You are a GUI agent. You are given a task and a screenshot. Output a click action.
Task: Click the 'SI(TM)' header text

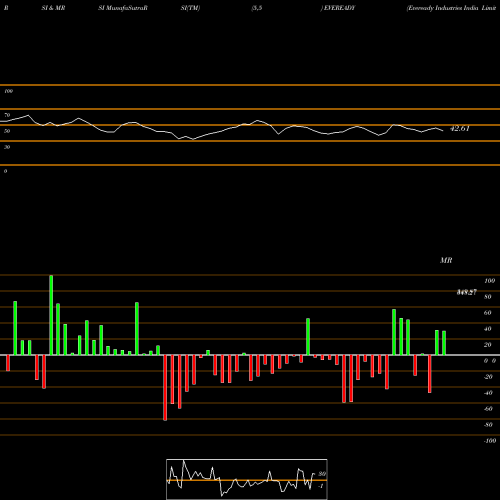[190, 8]
